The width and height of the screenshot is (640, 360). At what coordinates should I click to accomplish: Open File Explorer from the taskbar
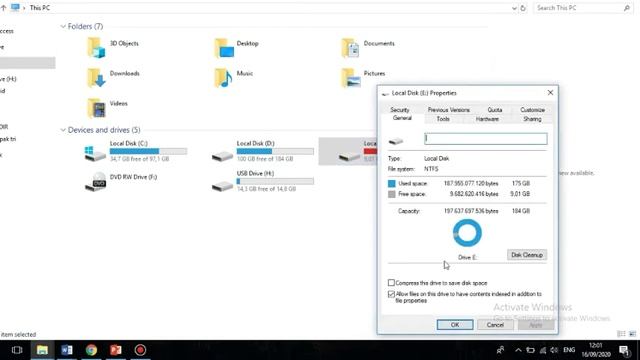click(42, 350)
